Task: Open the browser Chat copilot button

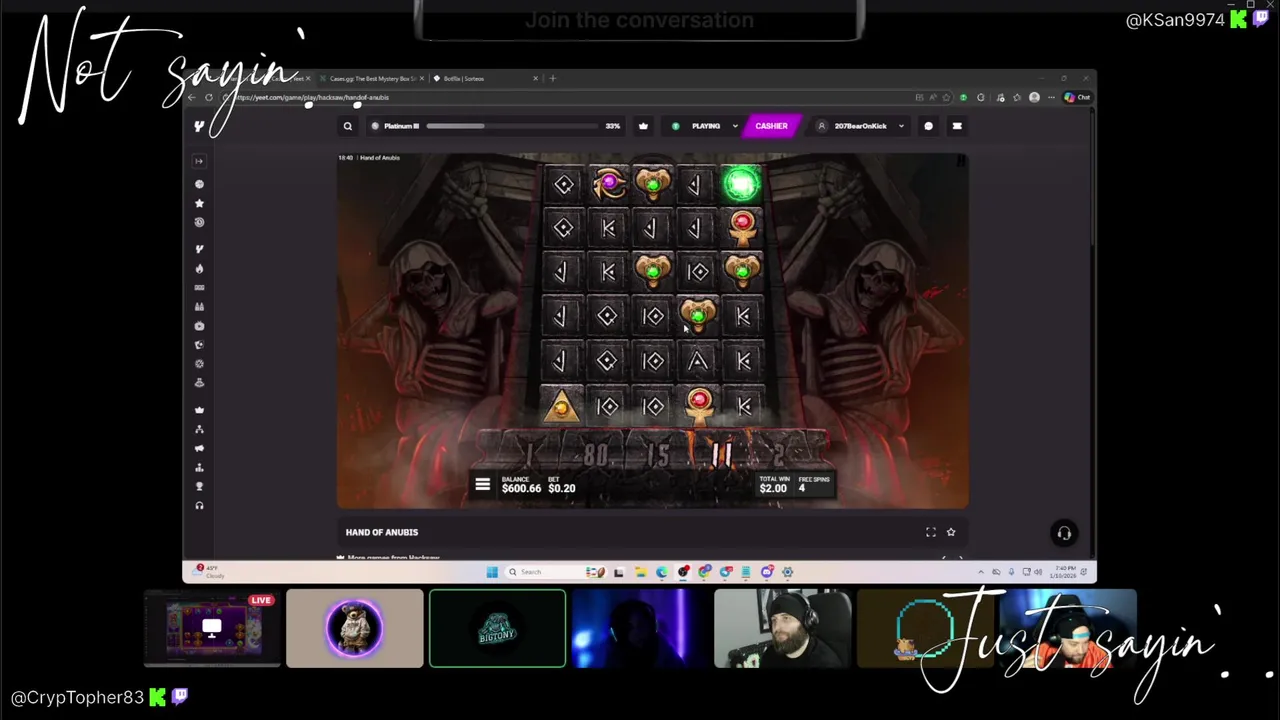Action: (1077, 97)
